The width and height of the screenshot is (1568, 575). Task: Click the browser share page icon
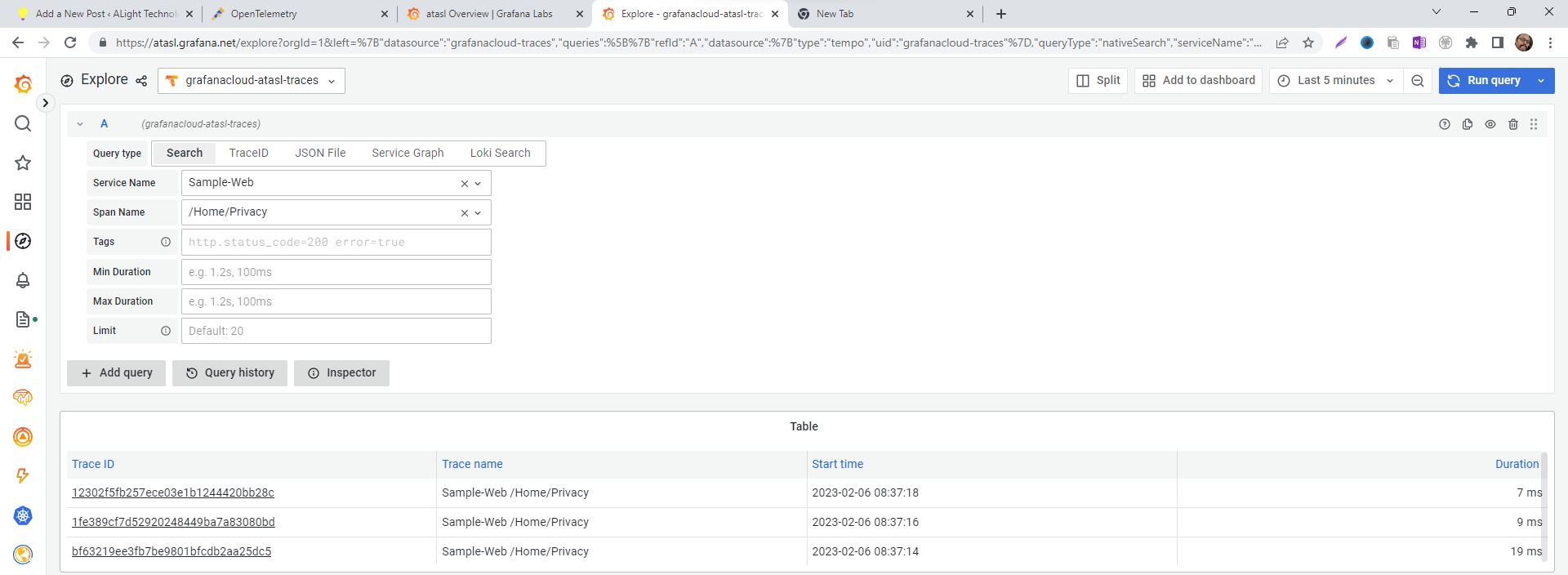(x=1282, y=42)
